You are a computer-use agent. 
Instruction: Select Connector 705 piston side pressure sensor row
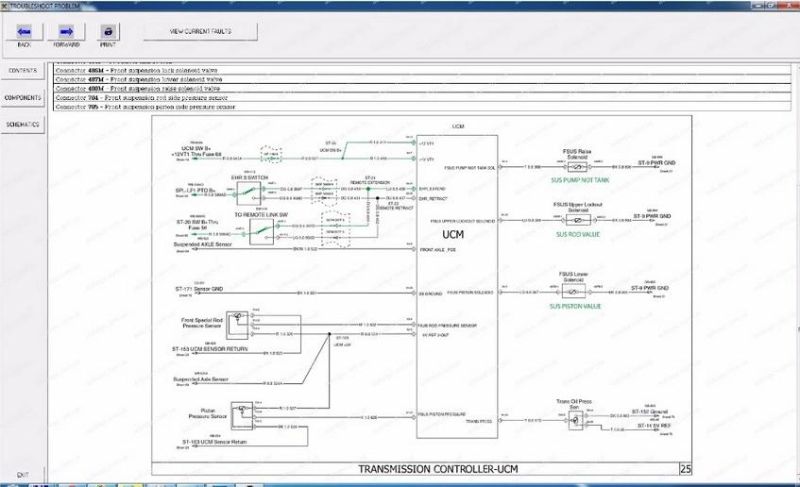click(x=422, y=107)
